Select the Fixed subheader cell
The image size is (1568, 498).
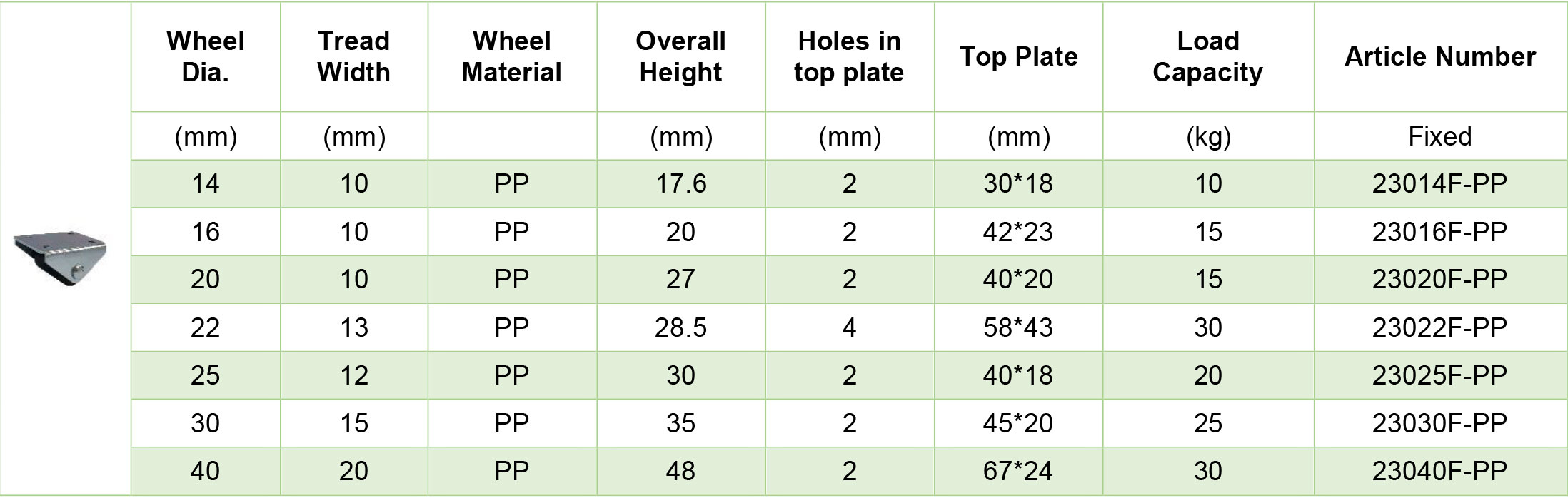1440,136
